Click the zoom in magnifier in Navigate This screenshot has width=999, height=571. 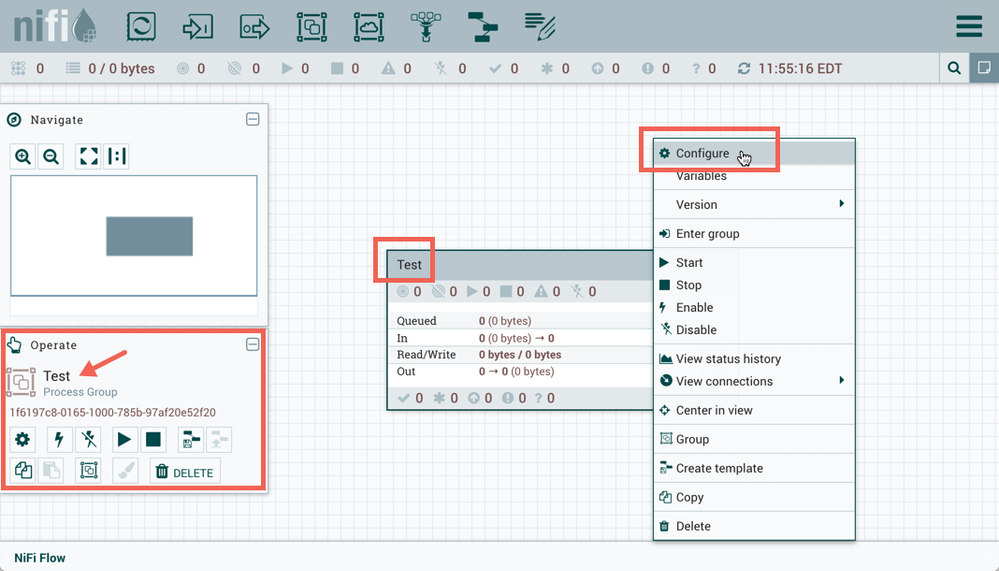pyautogui.click(x=23, y=156)
